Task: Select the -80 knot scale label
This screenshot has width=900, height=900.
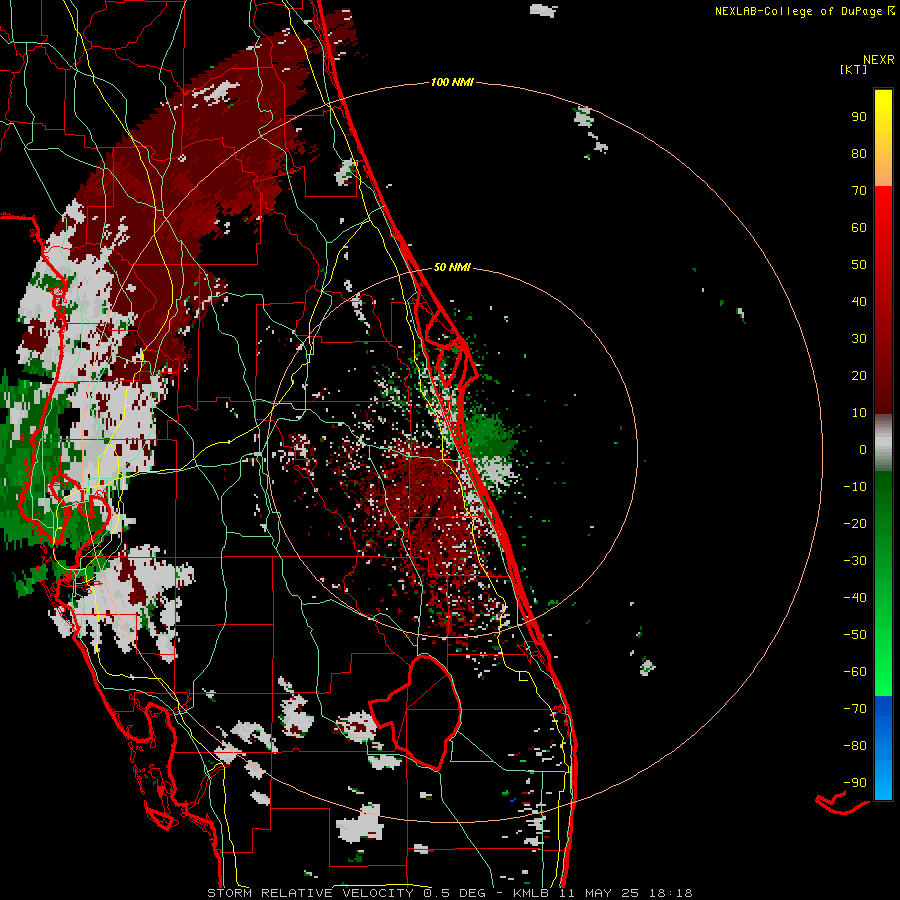Action: coord(855,746)
